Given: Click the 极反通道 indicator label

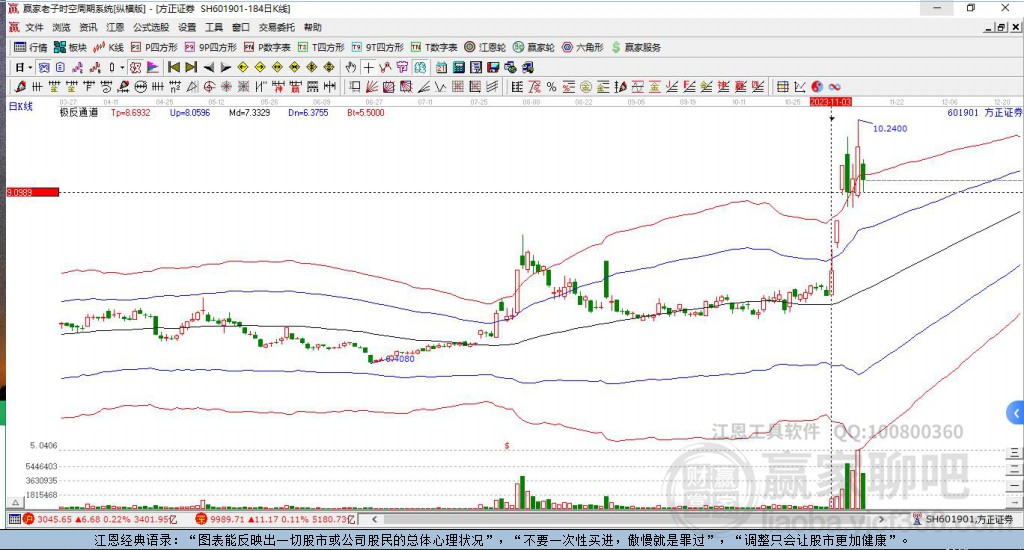Looking at the screenshot, I should tap(79, 112).
